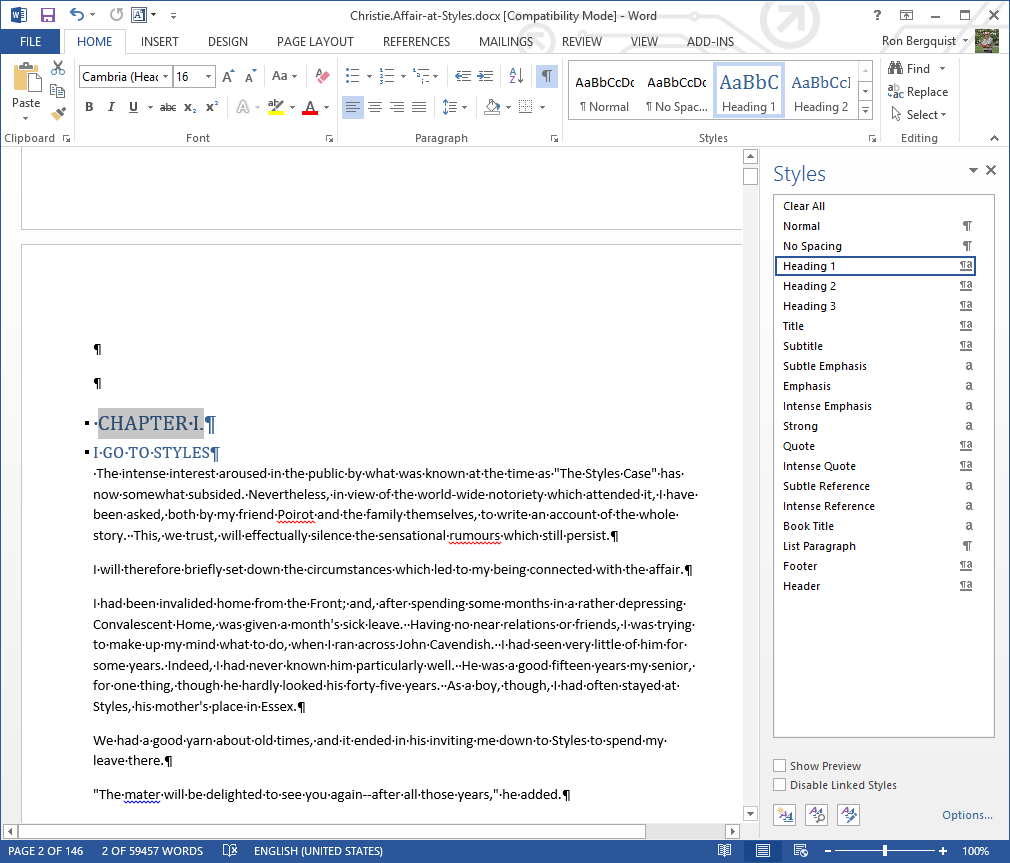Click the Bullets list icon

[x=352, y=76]
